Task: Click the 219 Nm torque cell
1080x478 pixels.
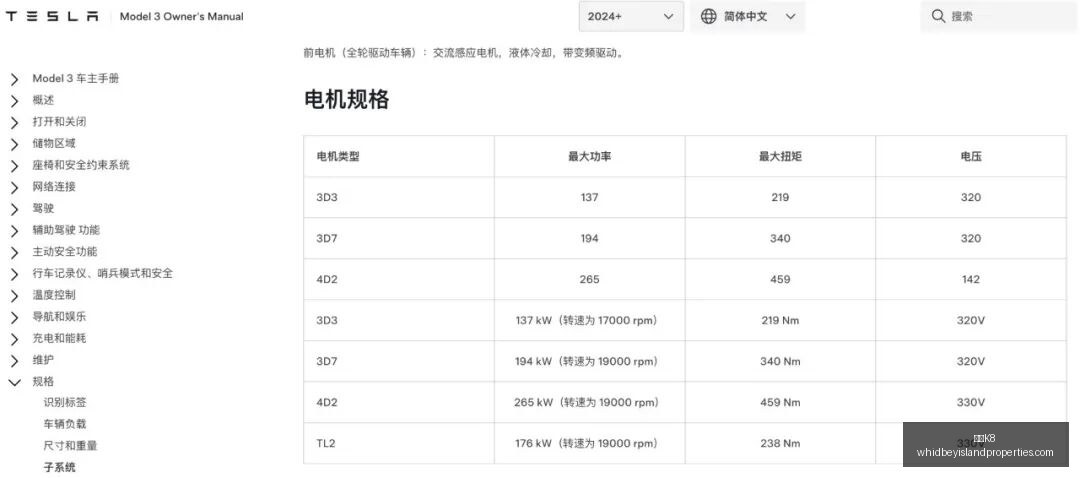Action: (x=780, y=320)
